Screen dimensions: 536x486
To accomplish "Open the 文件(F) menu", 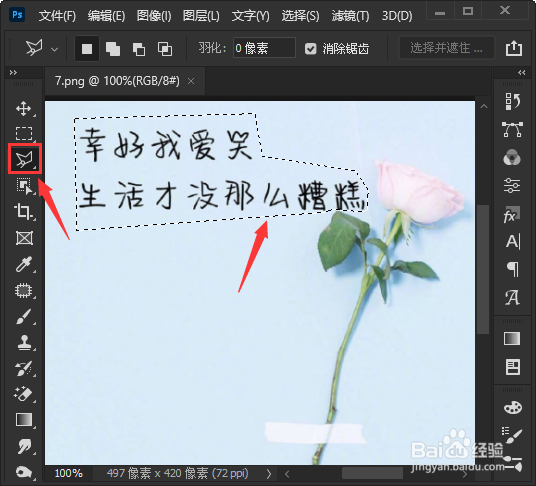I will 57,16.
